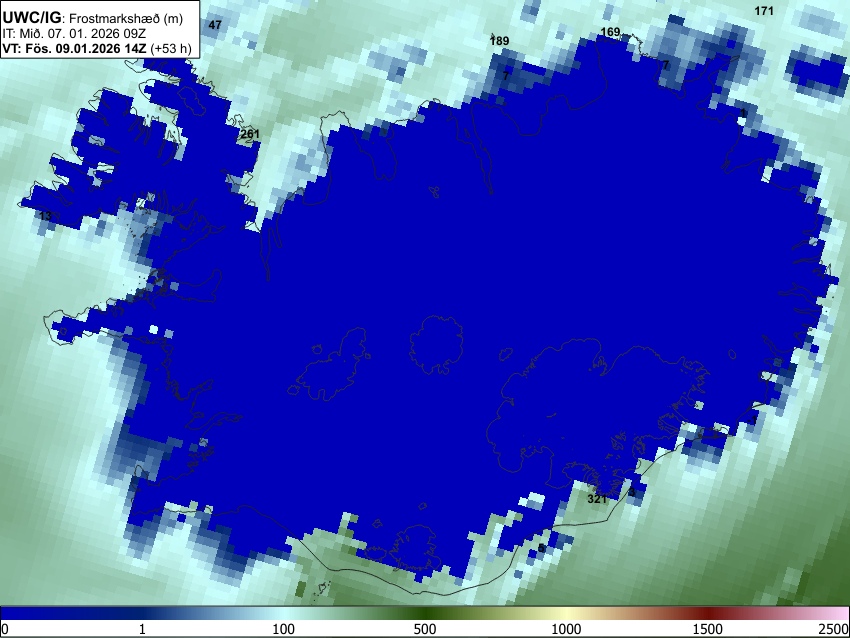Click the map value label '171'

pyautogui.click(x=764, y=11)
